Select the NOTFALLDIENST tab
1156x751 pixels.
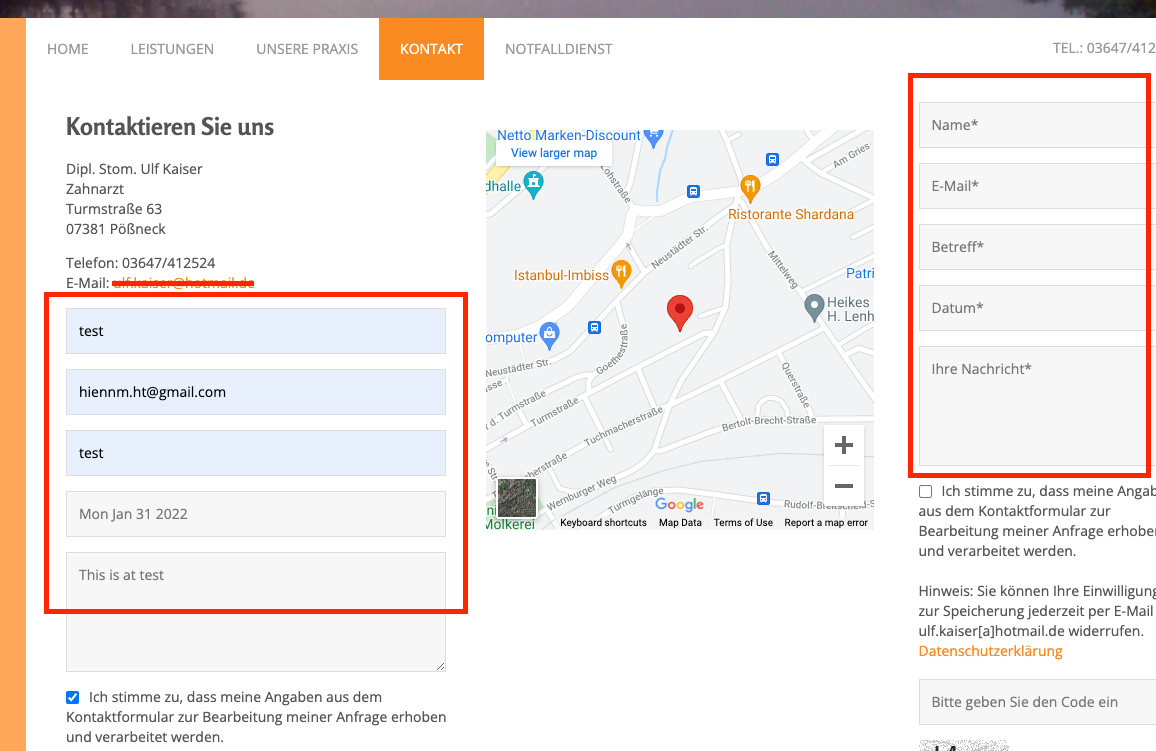click(558, 49)
